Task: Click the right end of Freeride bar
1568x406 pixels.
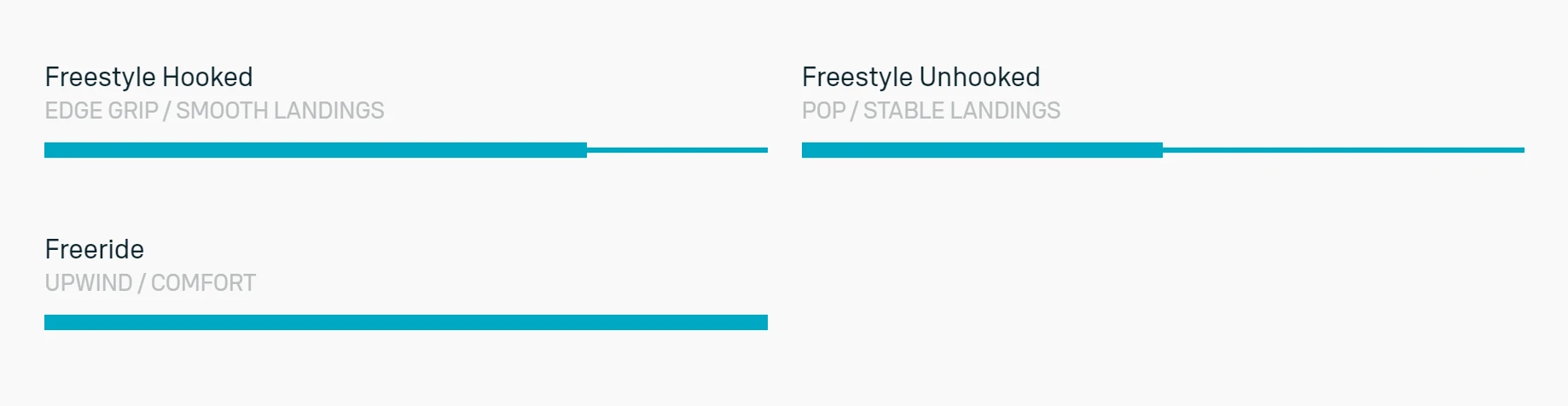Action: tap(765, 322)
